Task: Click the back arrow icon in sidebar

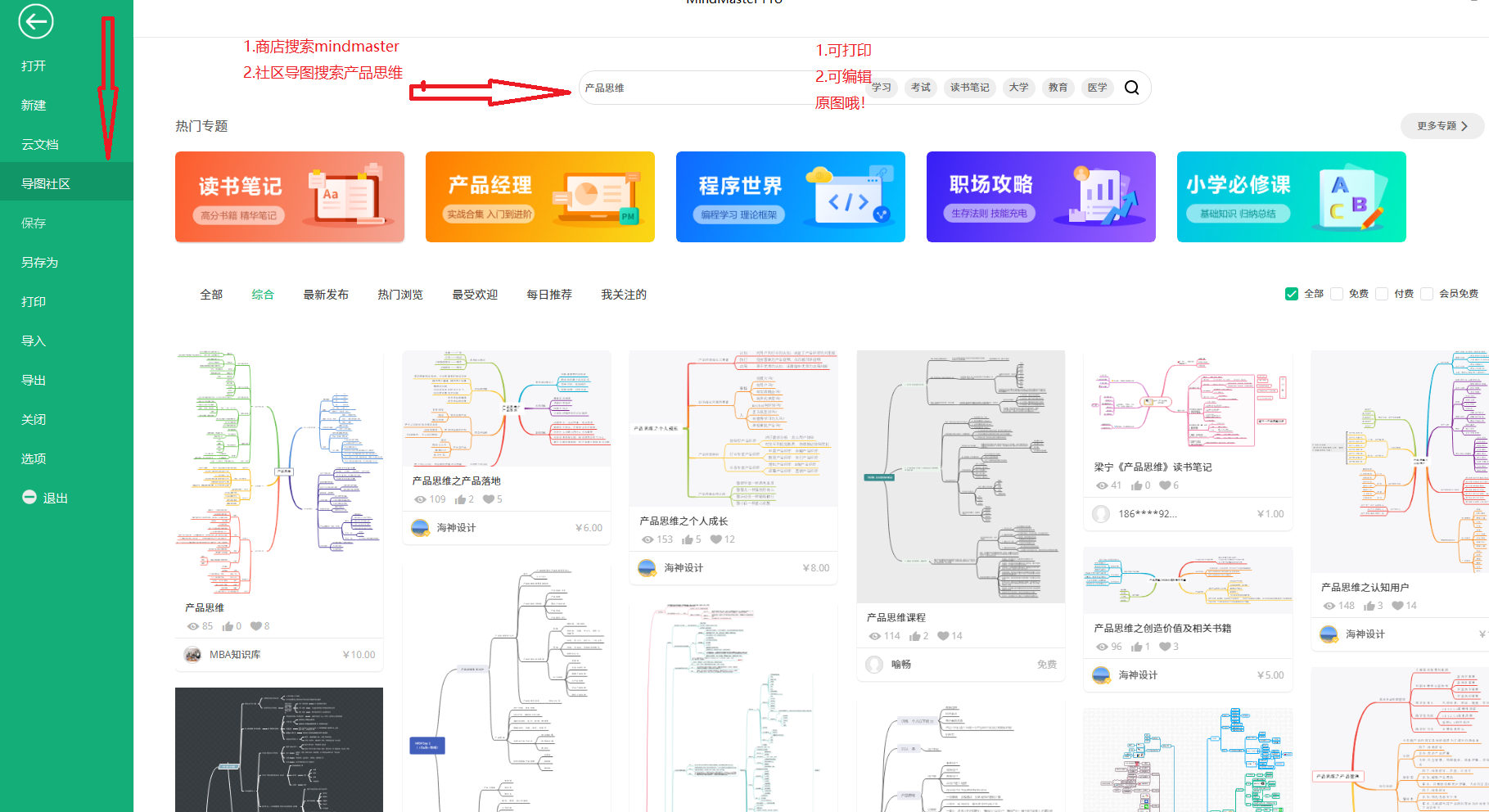Action: [x=36, y=21]
